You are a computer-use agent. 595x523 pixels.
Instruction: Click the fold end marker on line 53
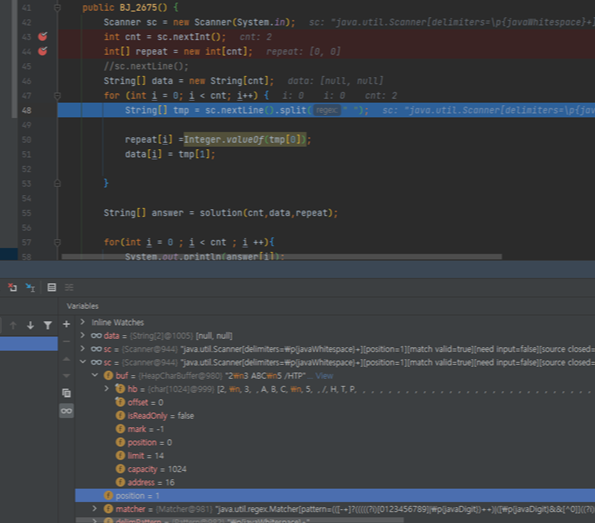57,183
